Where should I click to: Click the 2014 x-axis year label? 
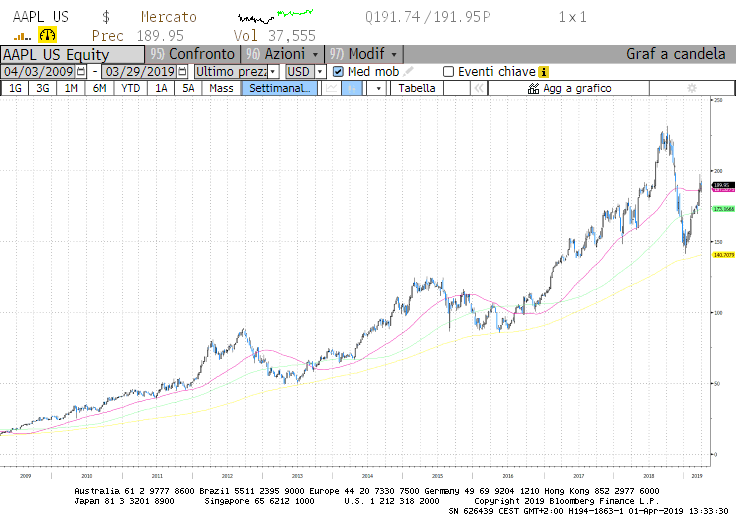[x=367, y=476]
